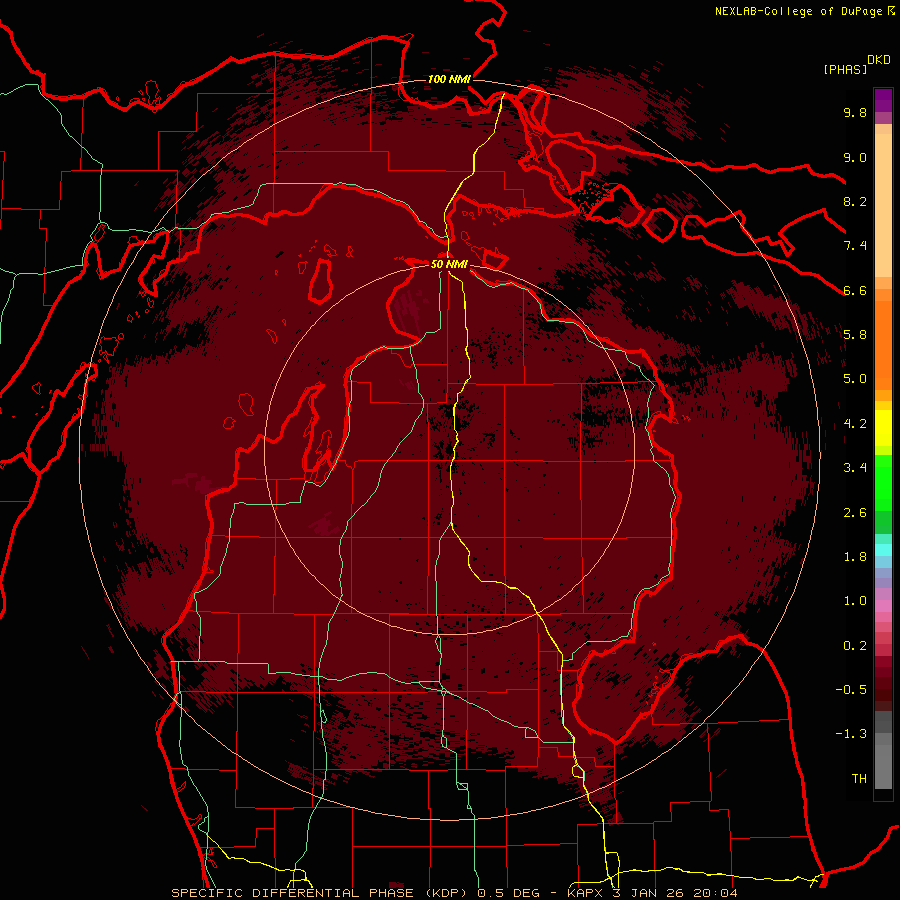Pick the pale peach color bar segment
Screen dimensions: 900x900
coord(883,205)
